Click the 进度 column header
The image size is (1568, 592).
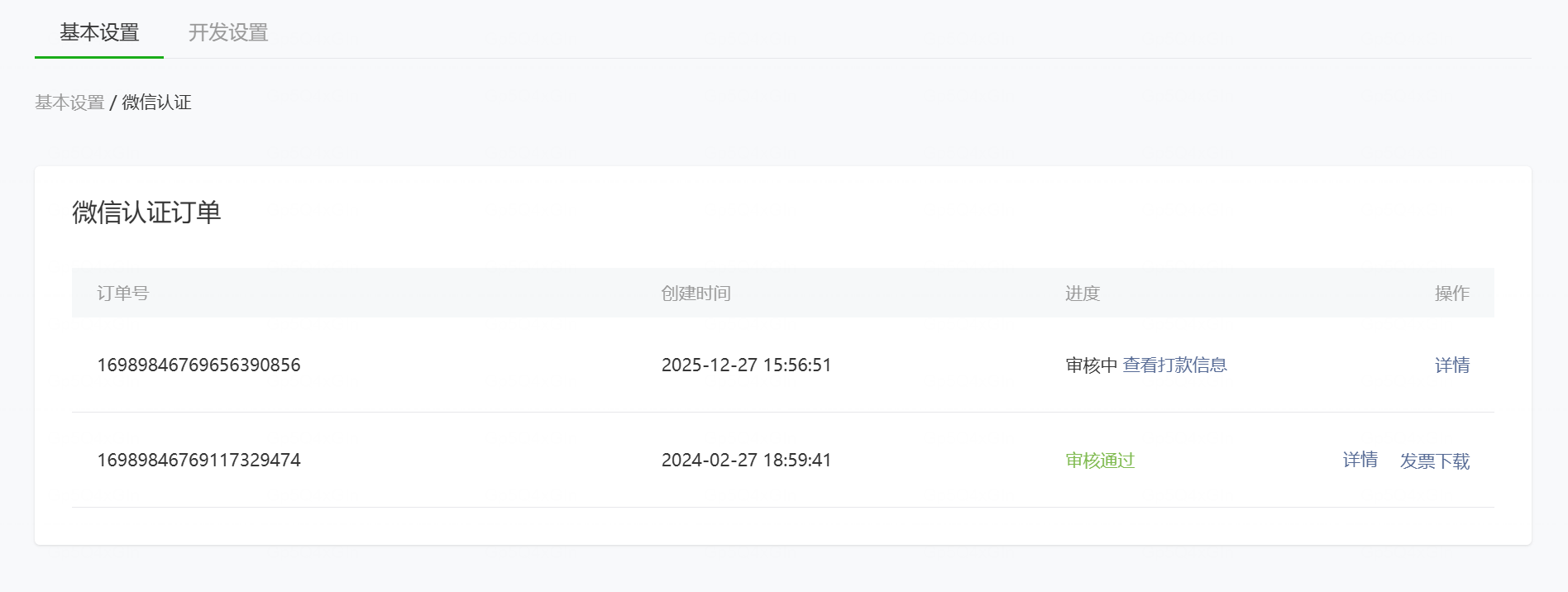(x=1082, y=294)
